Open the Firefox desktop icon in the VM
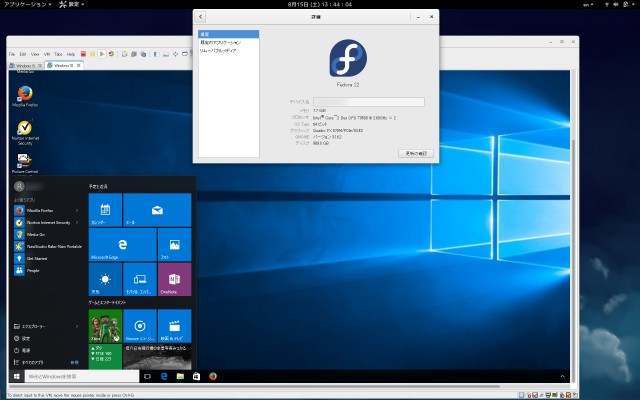The height and width of the screenshot is (400, 640). [25, 96]
